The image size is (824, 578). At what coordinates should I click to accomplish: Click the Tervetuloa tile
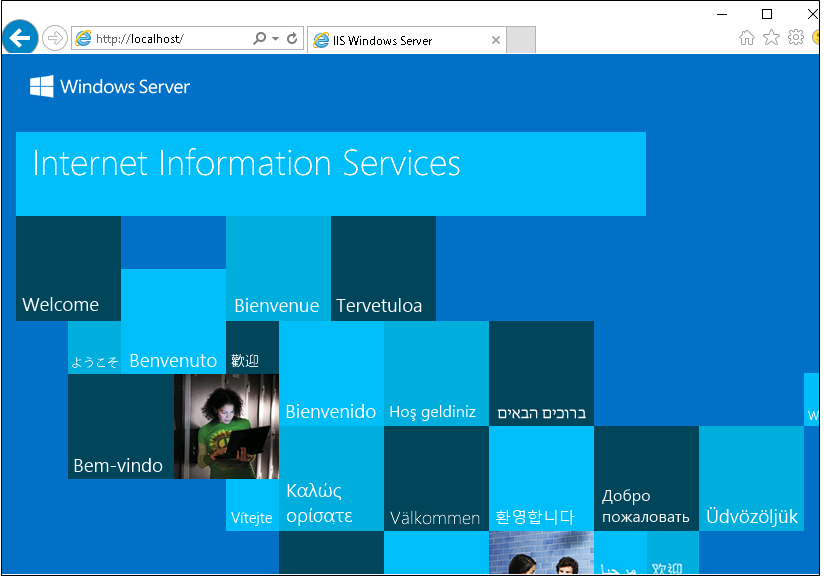click(383, 268)
